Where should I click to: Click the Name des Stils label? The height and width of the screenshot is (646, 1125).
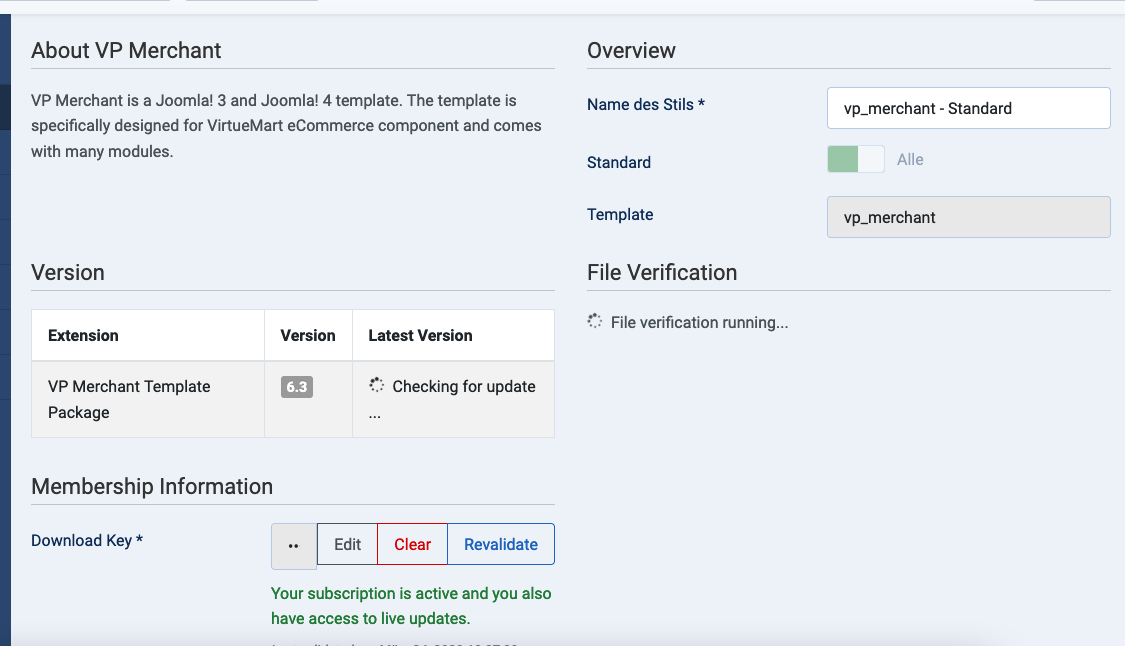click(646, 104)
